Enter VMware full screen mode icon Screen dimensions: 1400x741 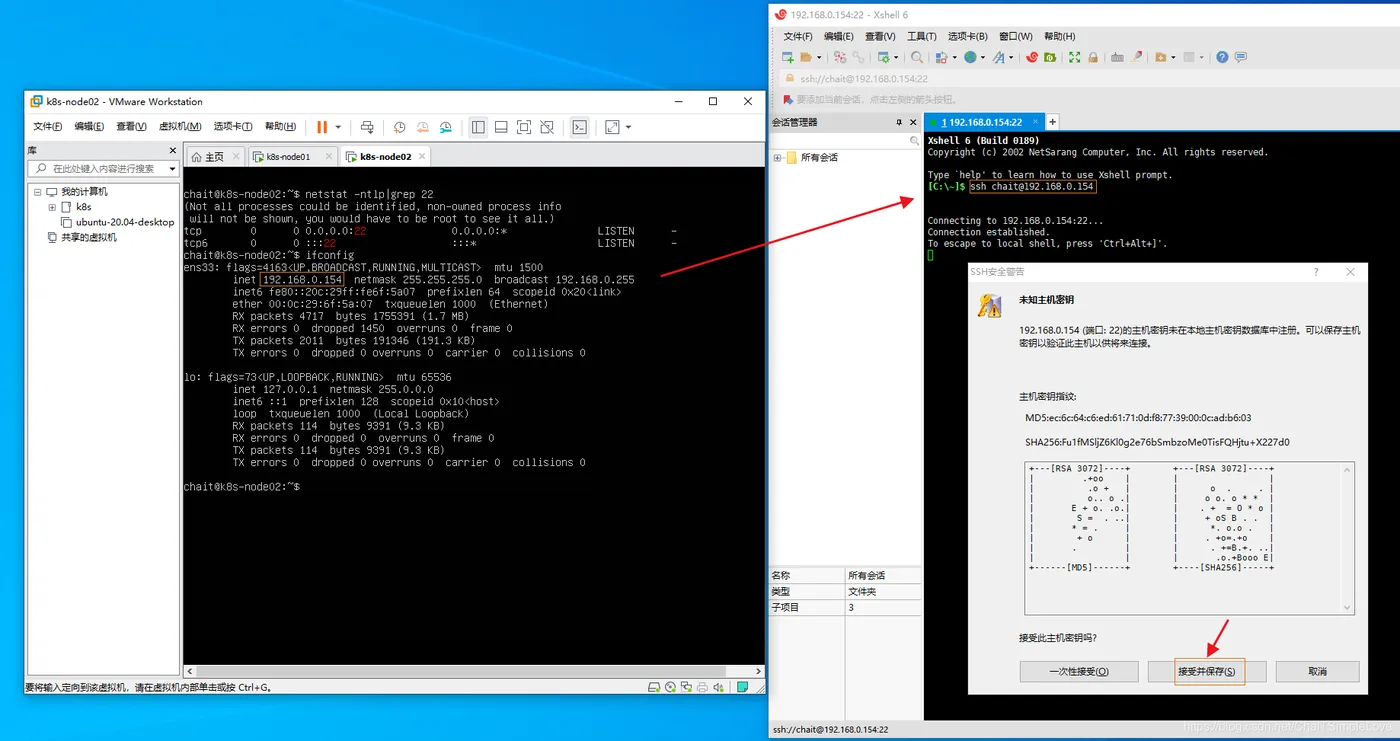pyautogui.click(x=524, y=127)
